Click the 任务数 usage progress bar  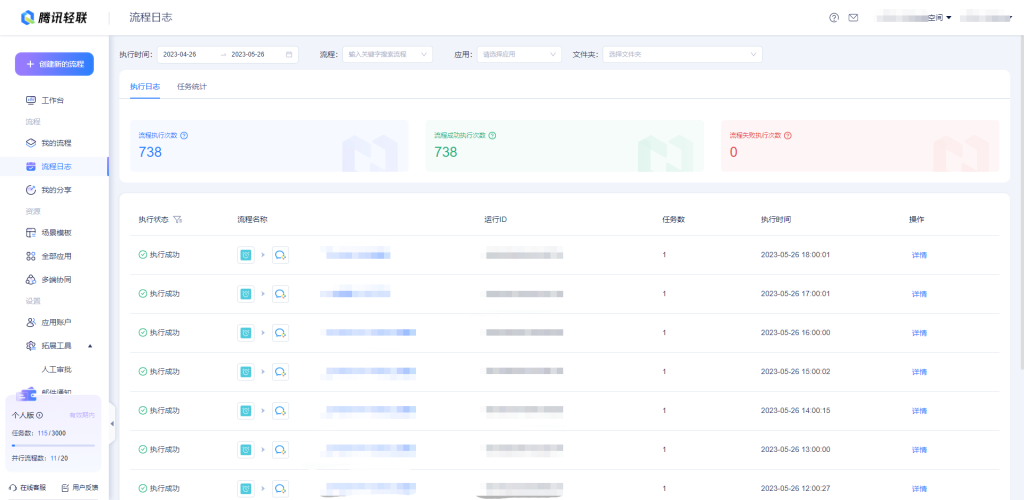click(54, 445)
